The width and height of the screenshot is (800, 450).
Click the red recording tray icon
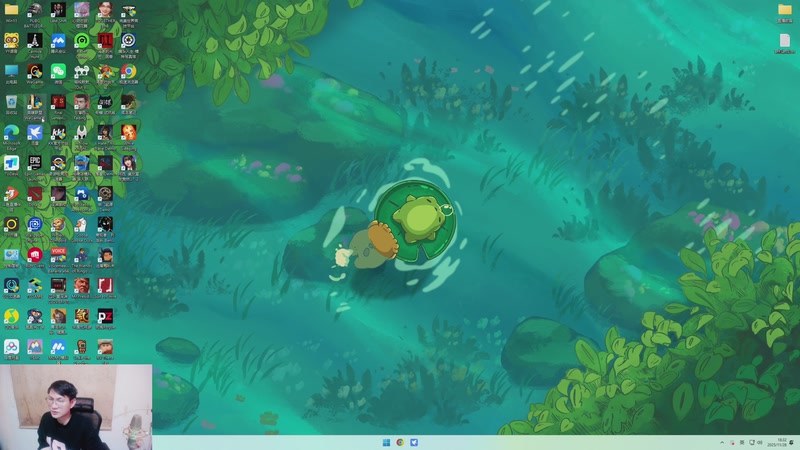pos(732,442)
